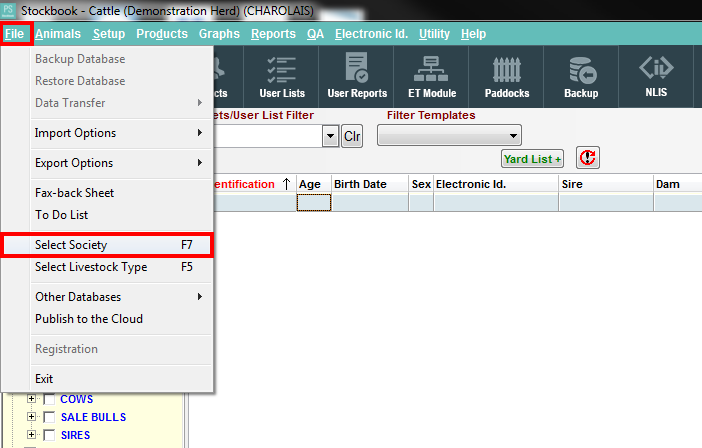Click the Backup toolbar icon
702x448 pixels.
[581, 77]
